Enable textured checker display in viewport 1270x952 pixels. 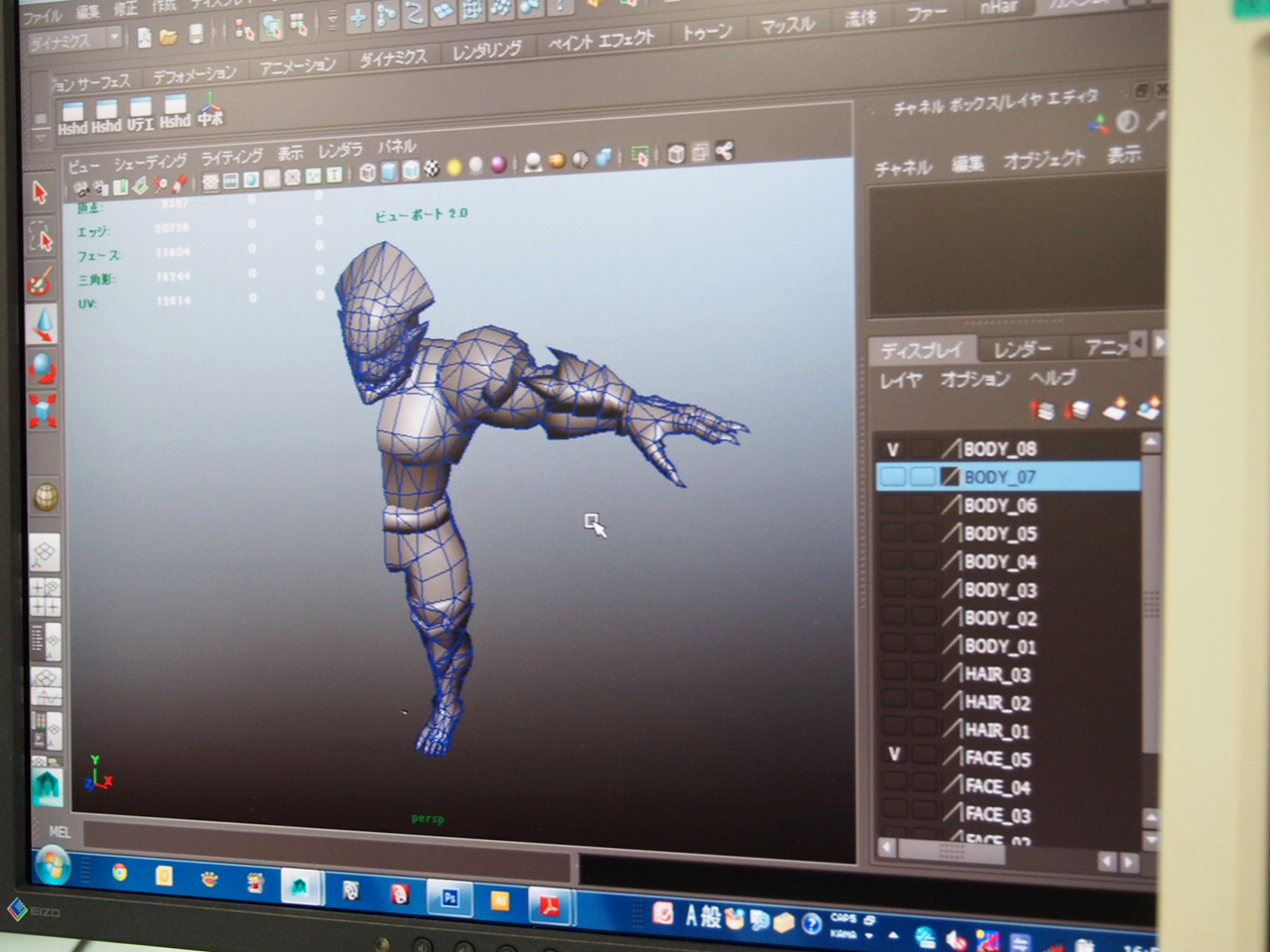pos(432,169)
